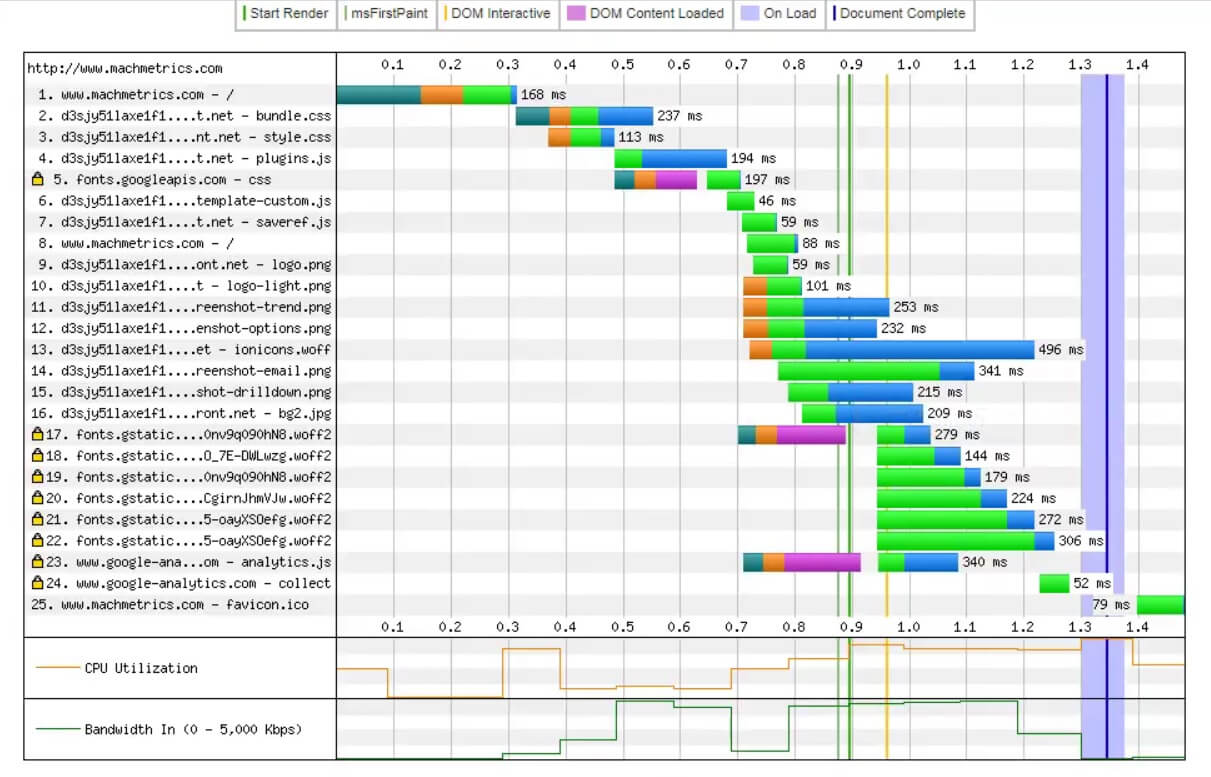Screen dimensions: 1211x777
Task: Click the lock icon on request 23 analytics.js
Action: pyautogui.click(x=37, y=562)
